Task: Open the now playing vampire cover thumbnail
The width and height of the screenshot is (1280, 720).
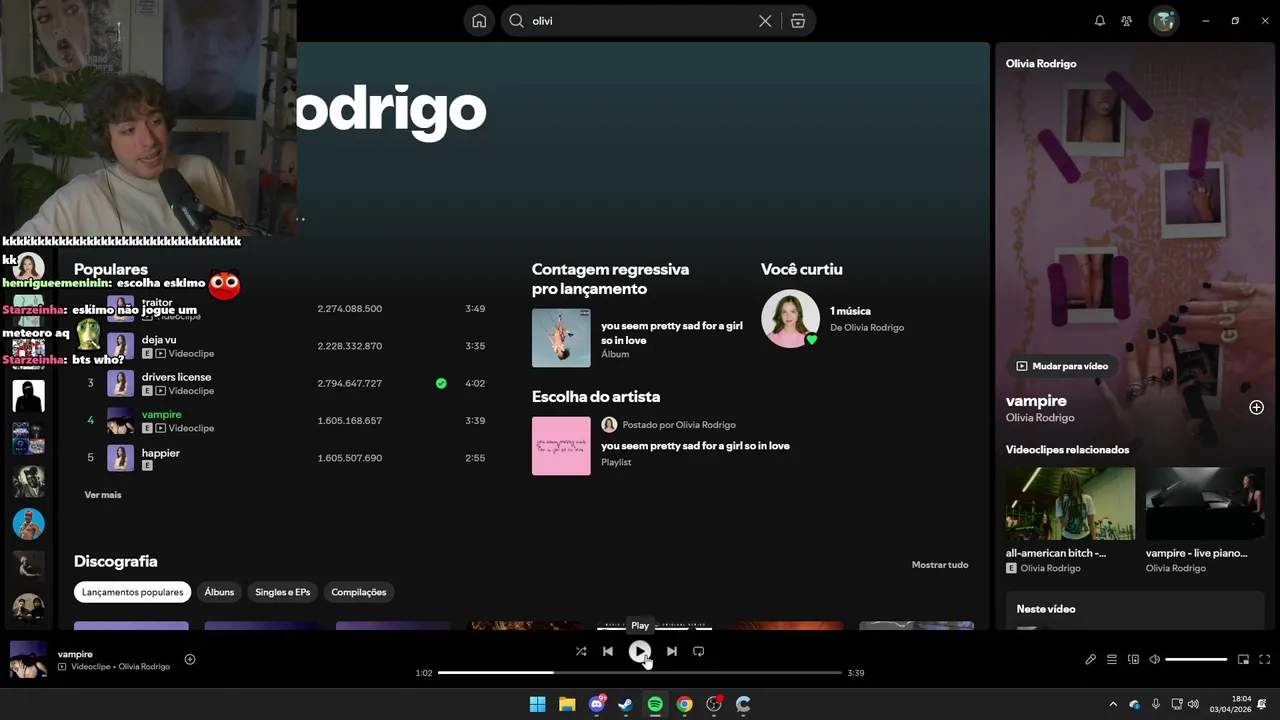Action: pyautogui.click(x=28, y=660)
